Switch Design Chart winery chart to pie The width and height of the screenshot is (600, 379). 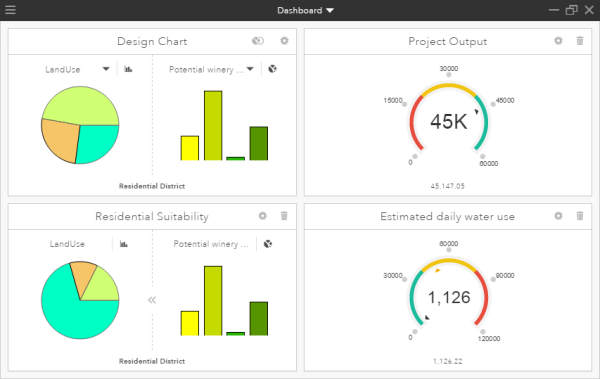[x=272, y=69]
